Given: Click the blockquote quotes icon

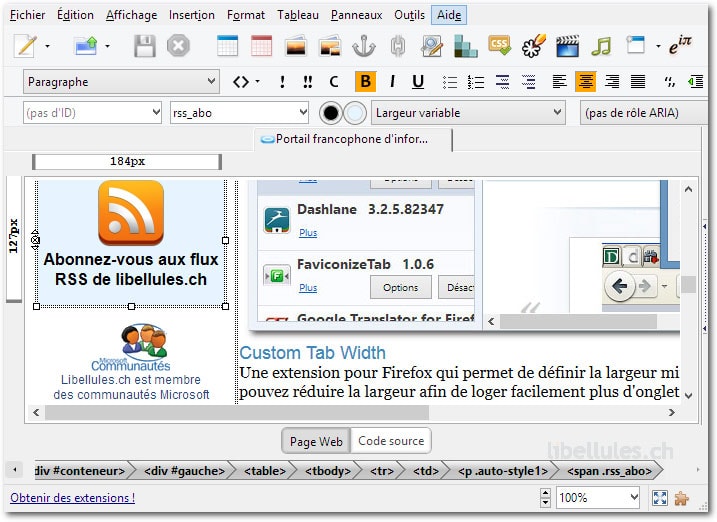Looking at the screenshot, I should 669,82.
